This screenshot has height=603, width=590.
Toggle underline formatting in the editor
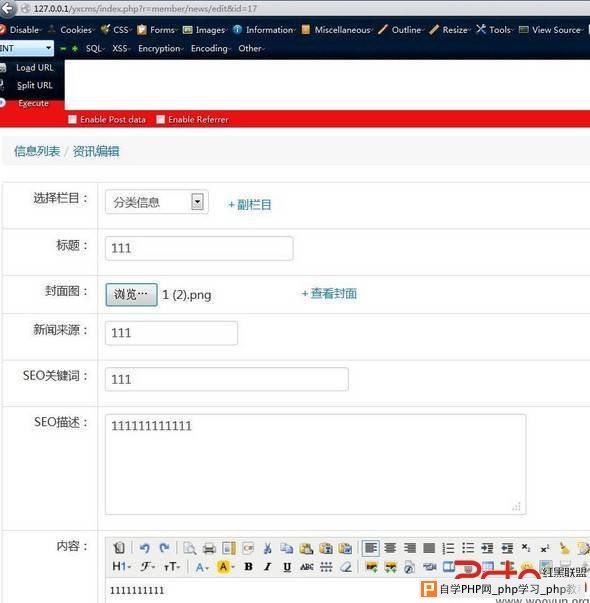point(287,567)
